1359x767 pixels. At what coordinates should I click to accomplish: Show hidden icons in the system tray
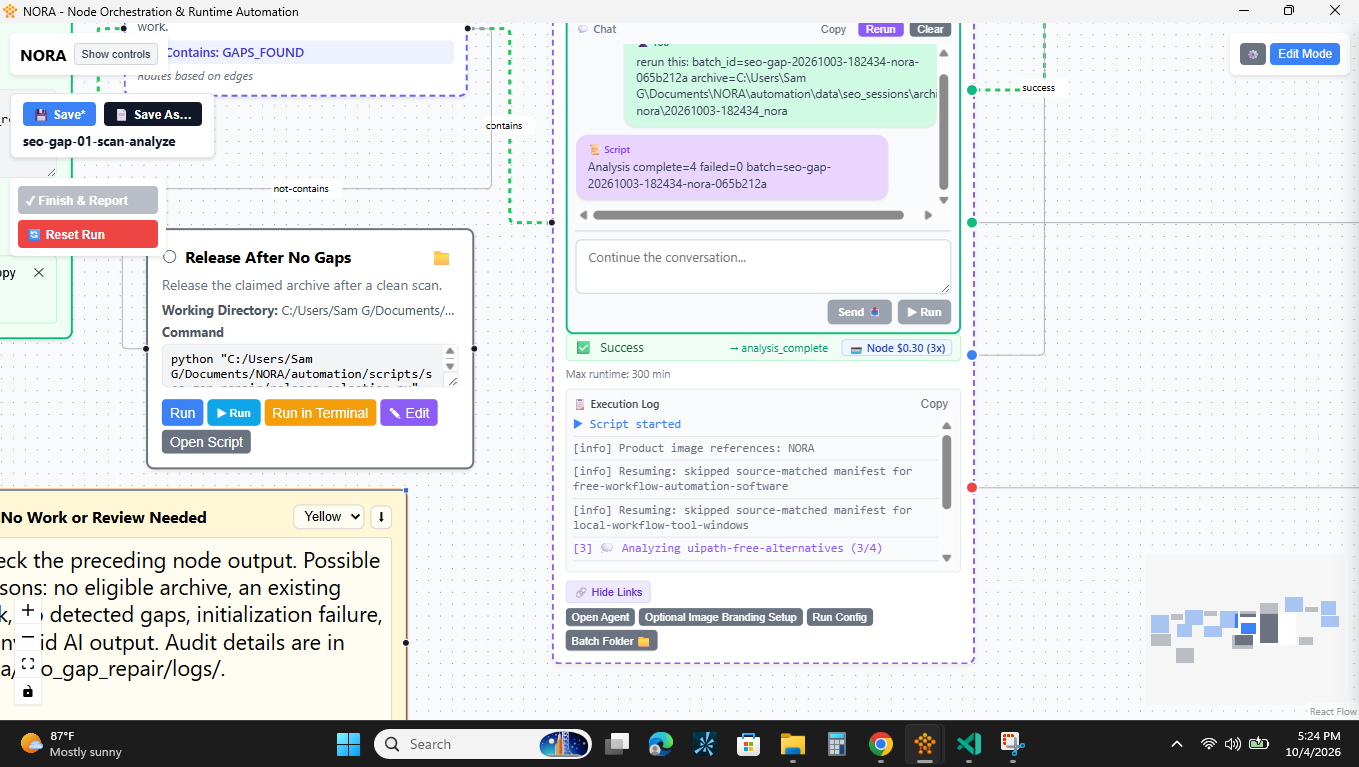click(1177, 744)
